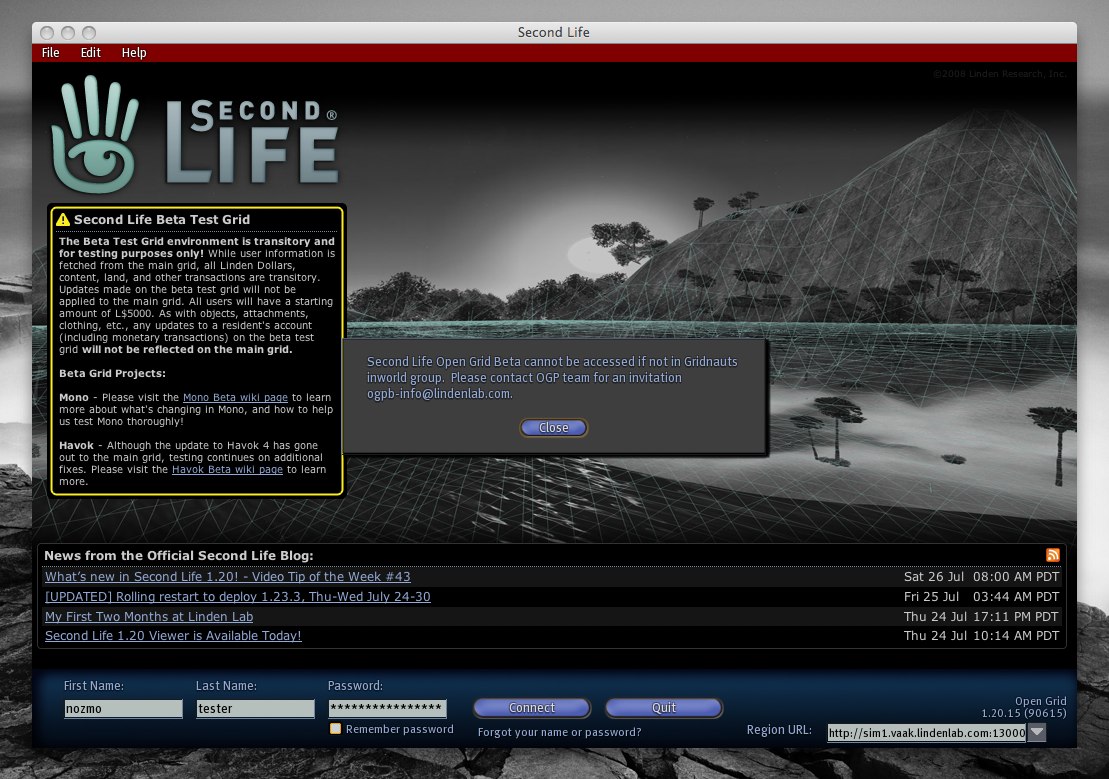Enable the Remember password checkbox
The height and width of the screenshot is (779, 1109).
pyautogui.click(x=336, y=729)
